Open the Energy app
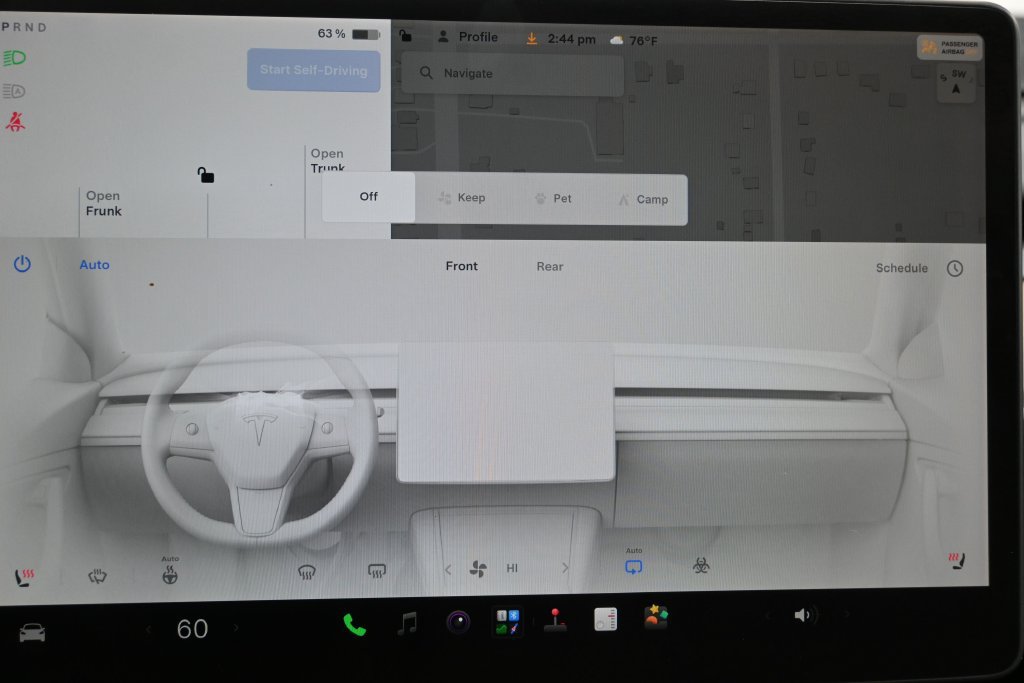 605,619
